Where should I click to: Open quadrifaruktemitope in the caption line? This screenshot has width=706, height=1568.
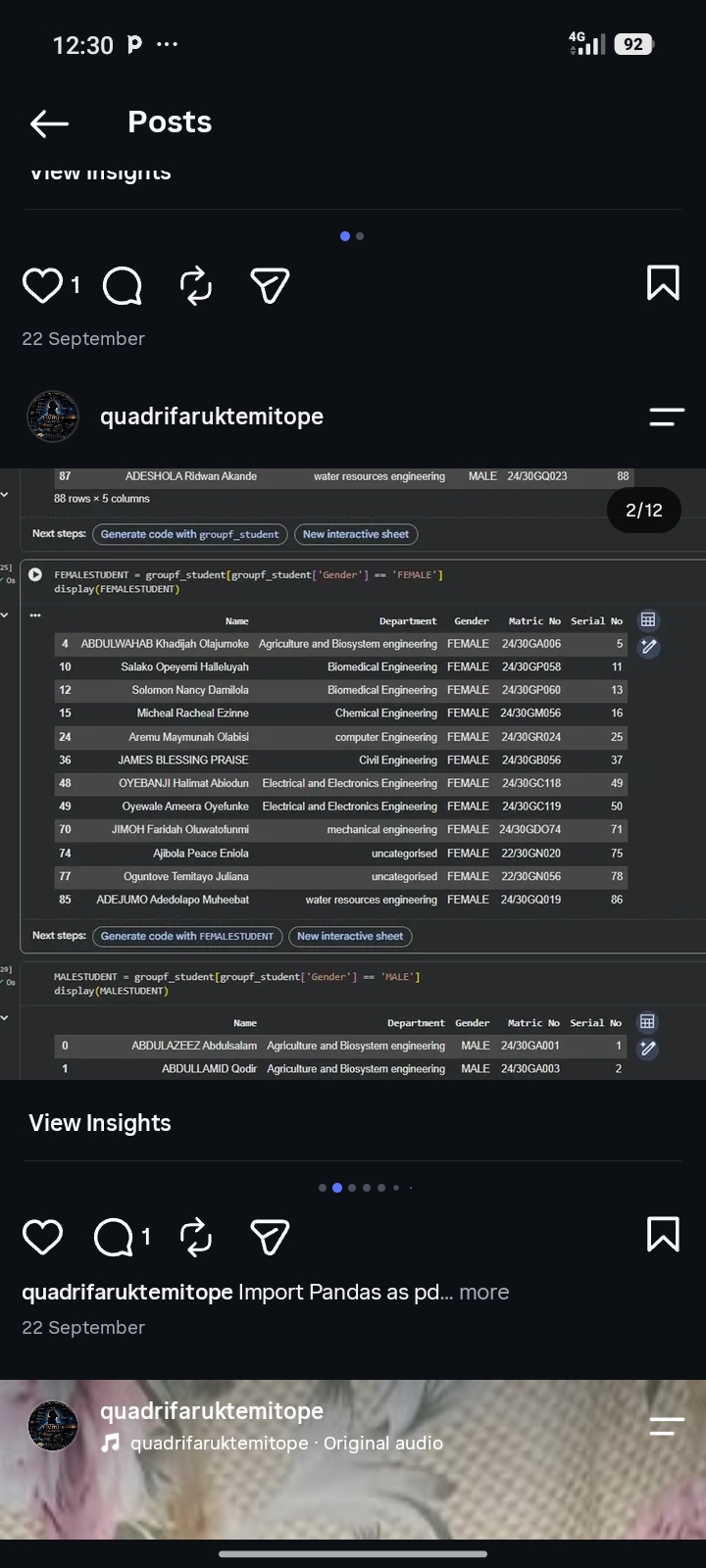point(127,1293)
